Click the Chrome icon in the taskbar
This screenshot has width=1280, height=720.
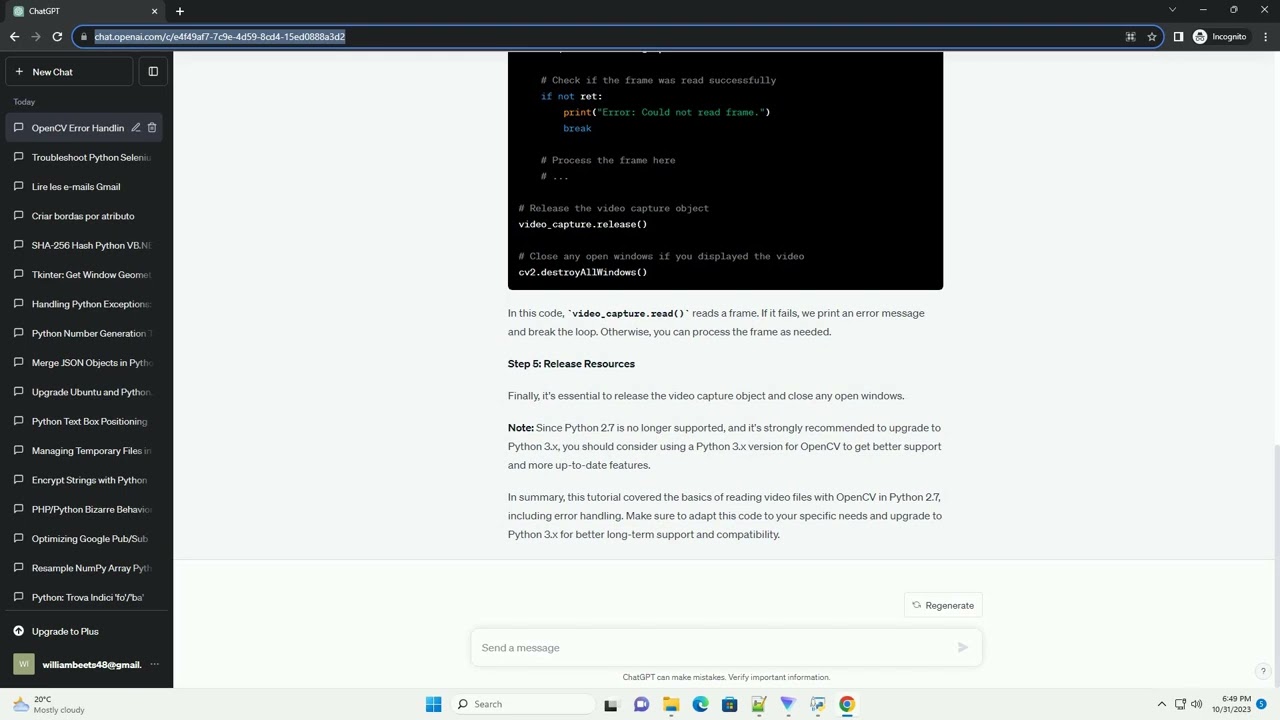(847, 704)
